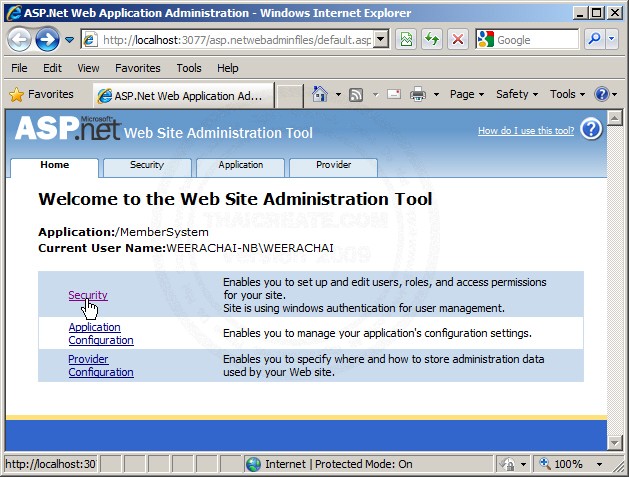This screenshot has height=477, width=629.
Task: Stop loading with the red X icon
Action: (458, 39)
